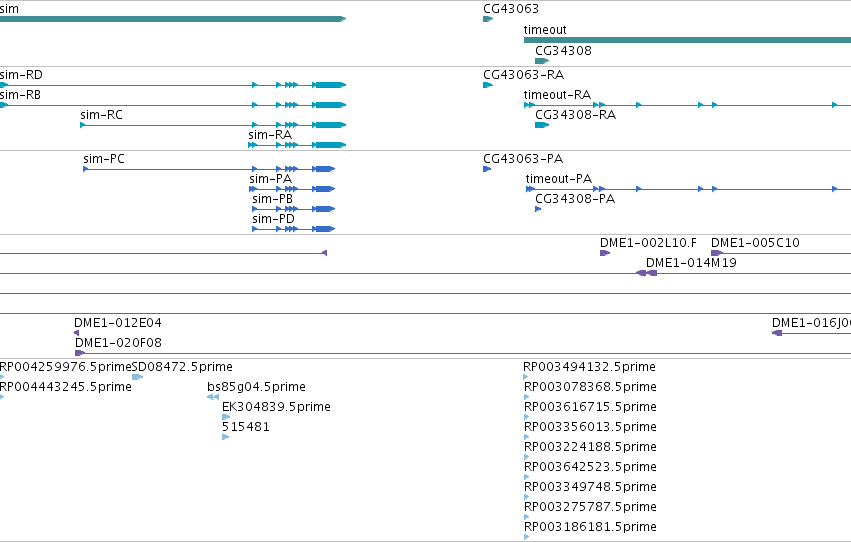This screenshot has height=542, width=851.
Task: Click the DME1-014M19 clone label
Action: [x=691, y=263]
